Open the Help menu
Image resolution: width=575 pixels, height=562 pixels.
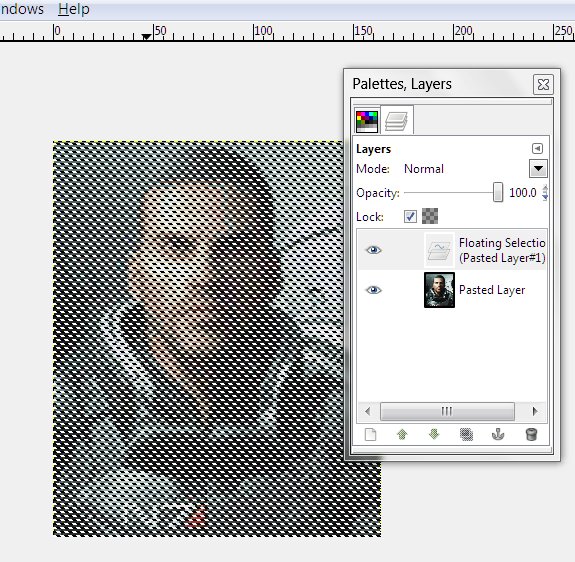coord(74,9)
